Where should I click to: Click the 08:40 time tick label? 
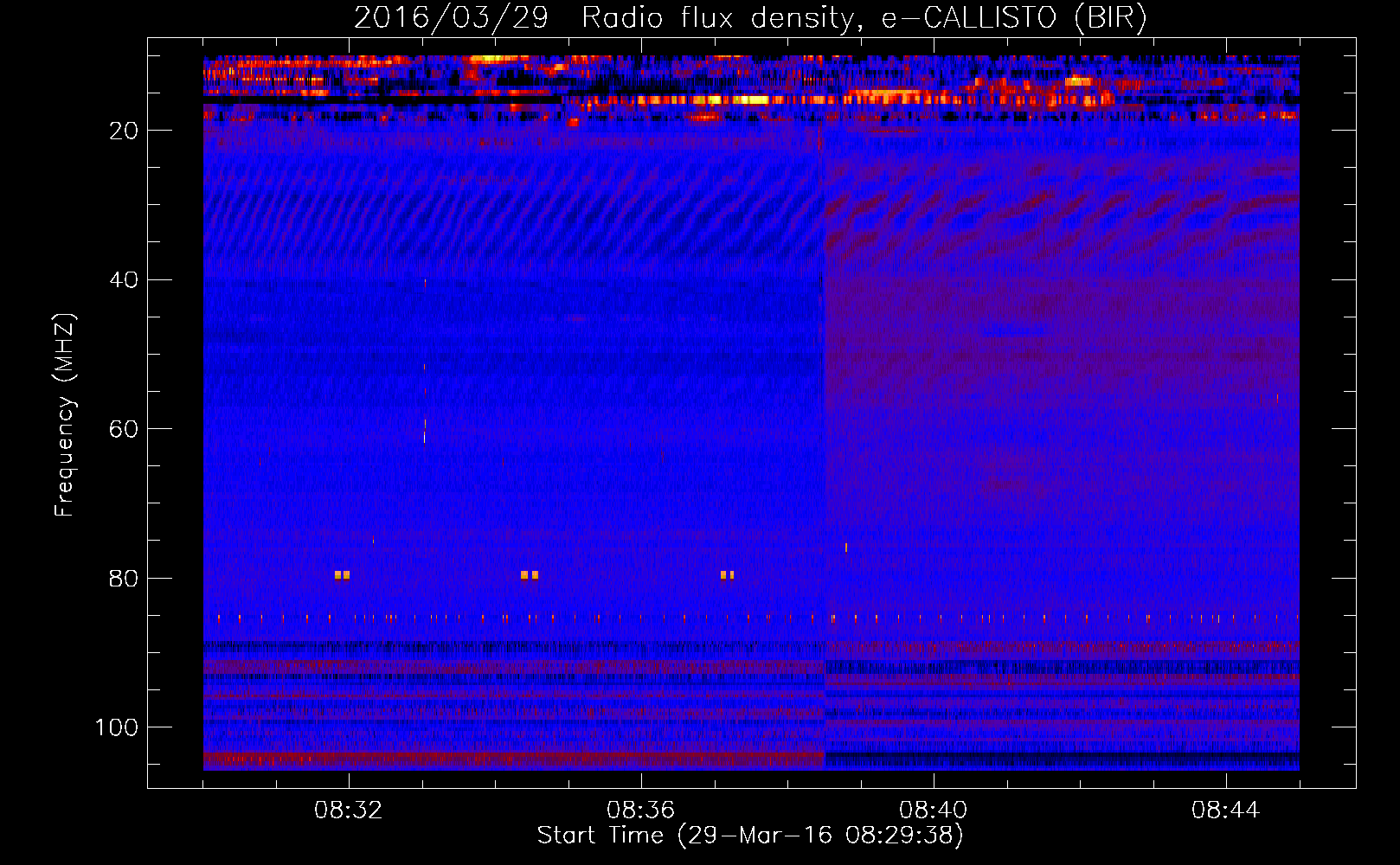point(934,811)
